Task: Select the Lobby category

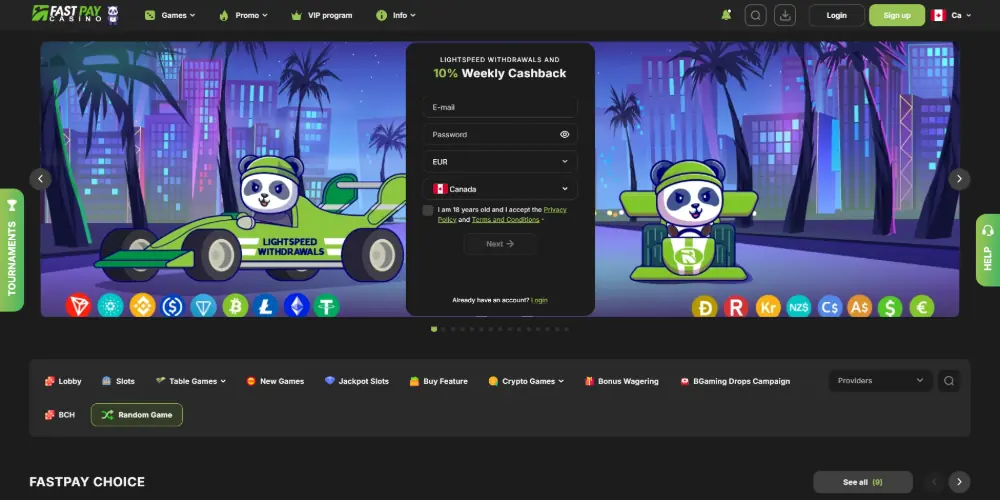Action: click(63, 381)
